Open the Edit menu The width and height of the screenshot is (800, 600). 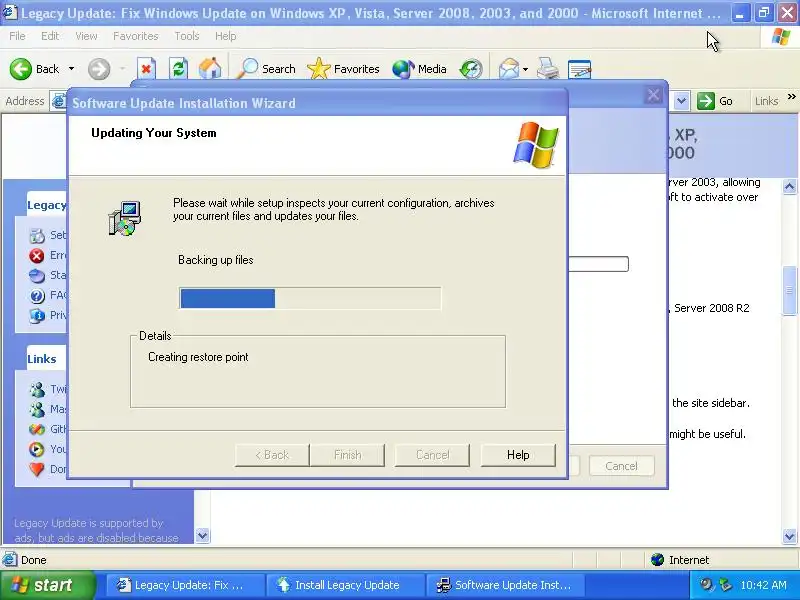50,36
